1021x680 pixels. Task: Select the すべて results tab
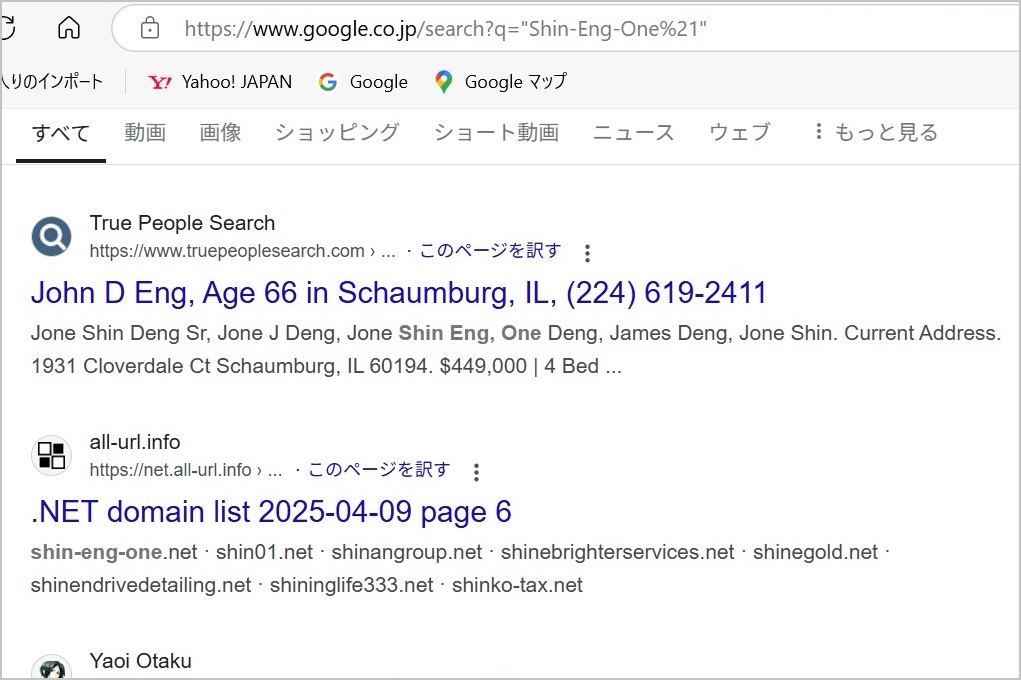point(60,132)
